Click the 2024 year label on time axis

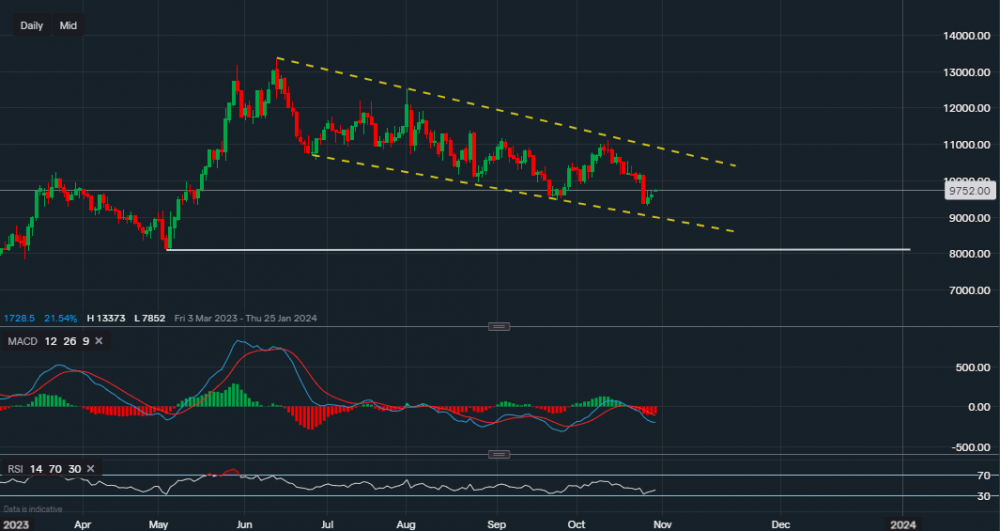click(903, 523)
